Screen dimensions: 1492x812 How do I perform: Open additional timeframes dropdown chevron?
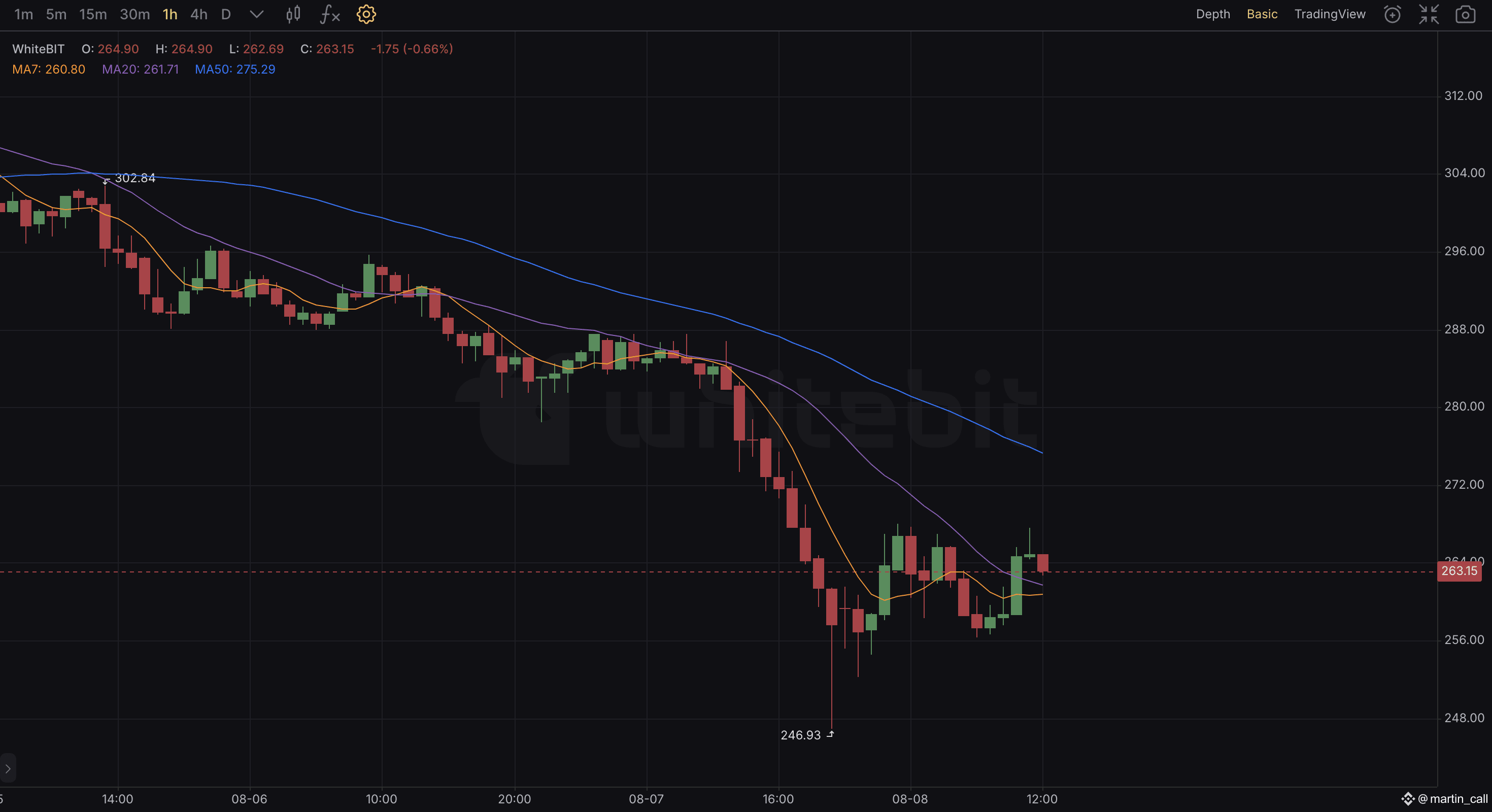point(256,14)
